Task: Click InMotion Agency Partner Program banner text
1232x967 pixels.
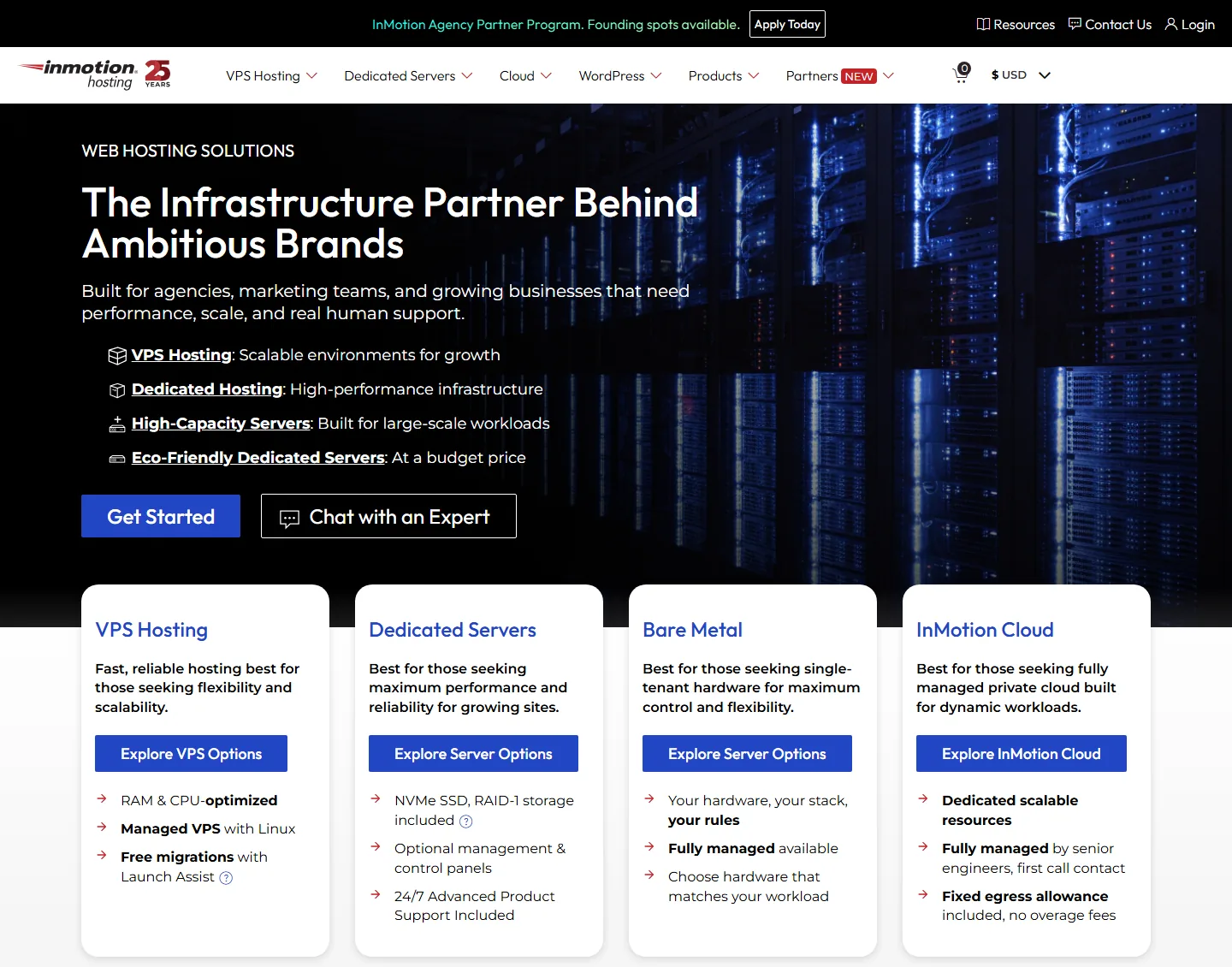Action: [555, 24]
